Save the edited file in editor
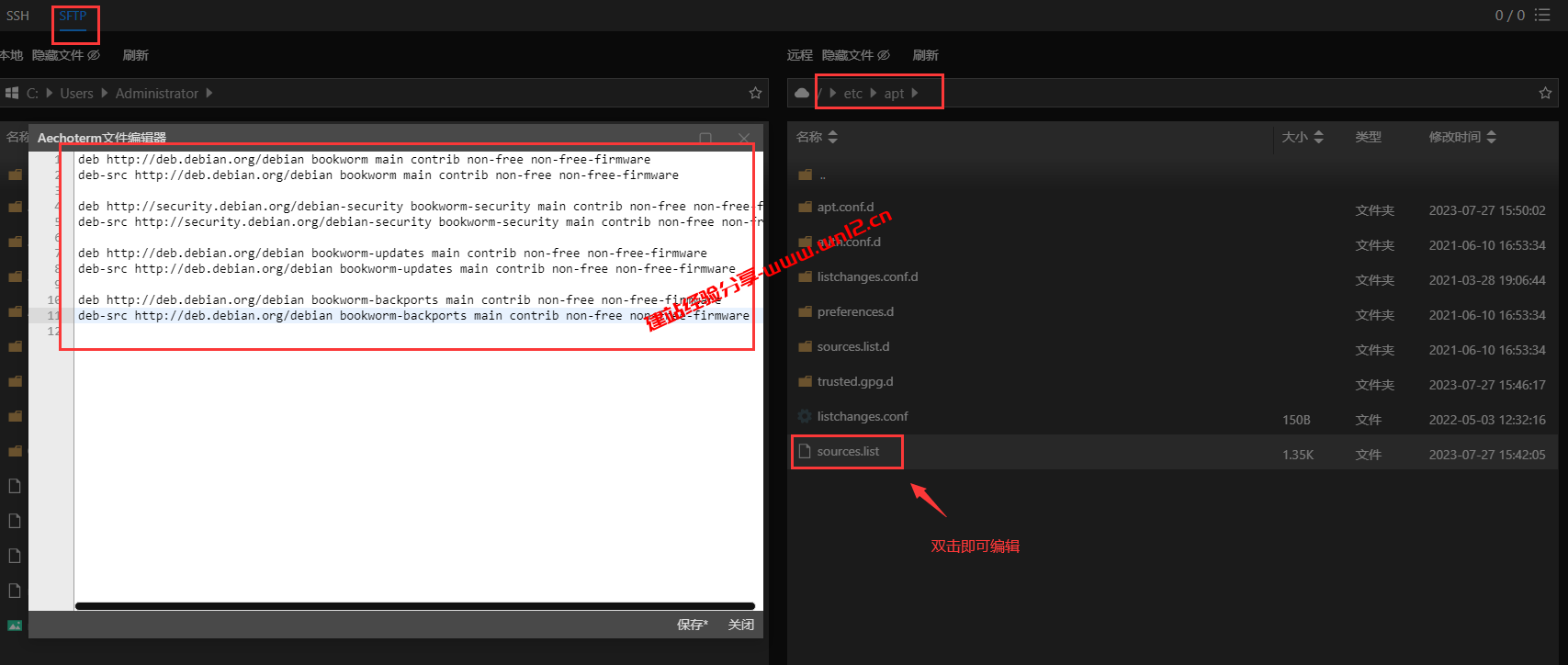Screen dimensions: 1568x665 click(x=692, y=625)
